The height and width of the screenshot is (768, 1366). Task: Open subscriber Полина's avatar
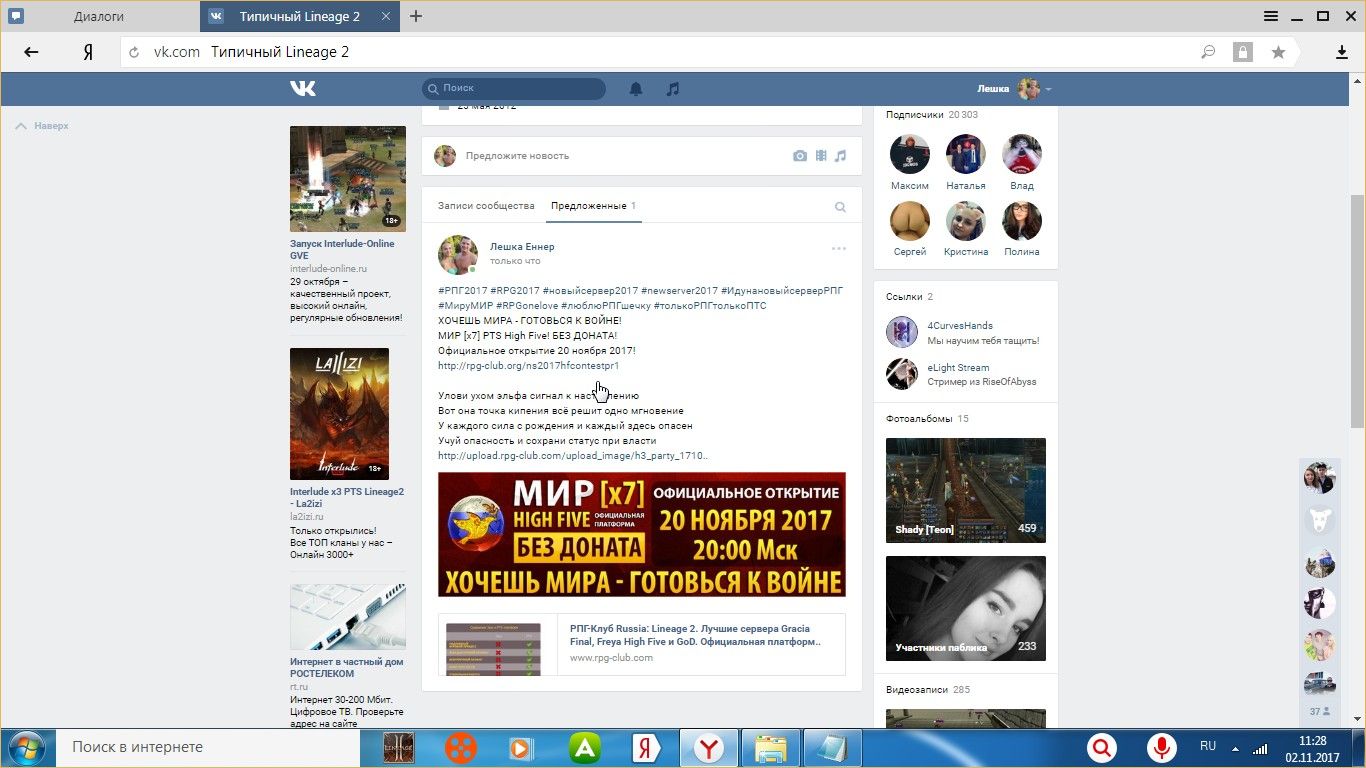[1022, 221]
